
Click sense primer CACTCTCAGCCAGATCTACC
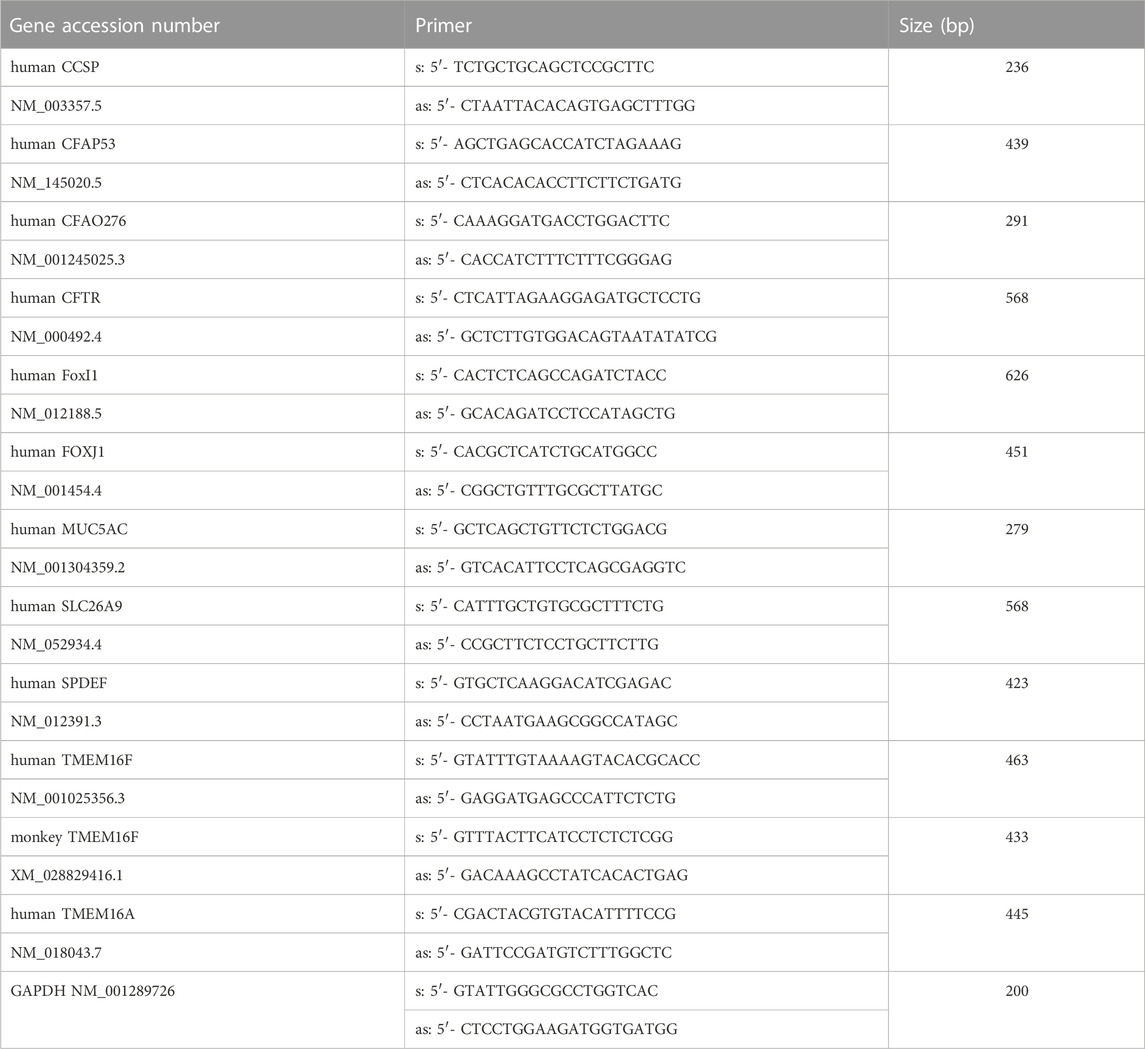(x=560, y=375)
